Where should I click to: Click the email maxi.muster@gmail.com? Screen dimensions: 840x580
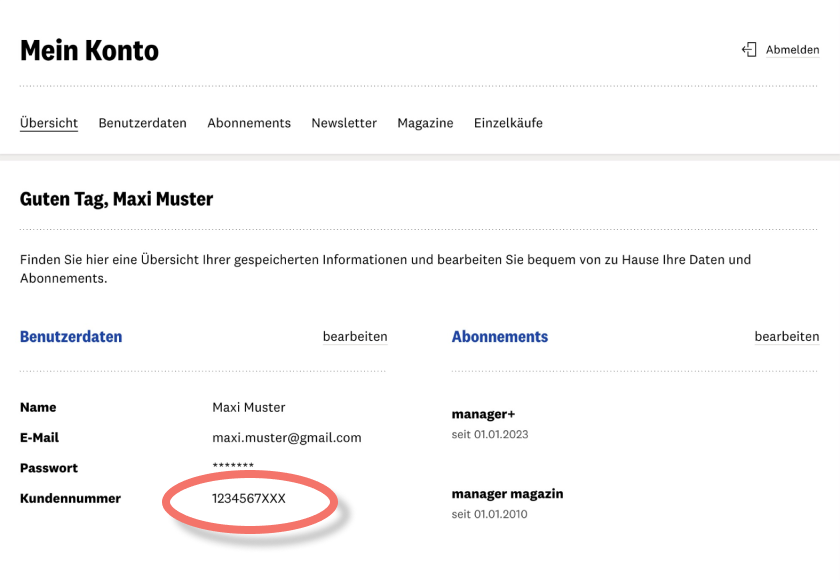pos(287,438)
